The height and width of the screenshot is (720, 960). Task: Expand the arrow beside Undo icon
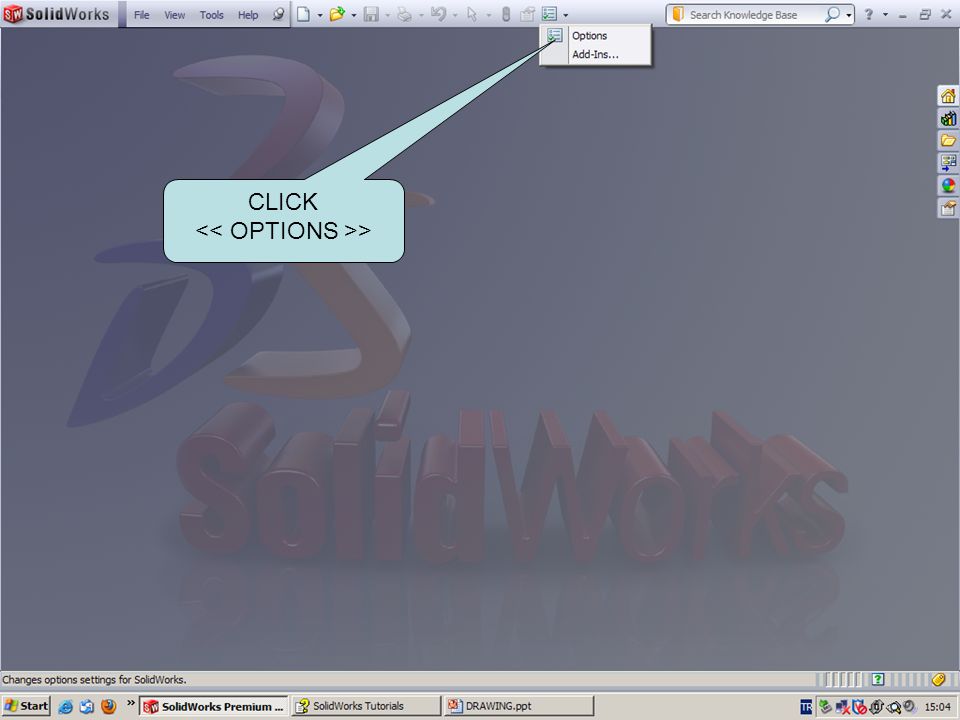[455, 15]
